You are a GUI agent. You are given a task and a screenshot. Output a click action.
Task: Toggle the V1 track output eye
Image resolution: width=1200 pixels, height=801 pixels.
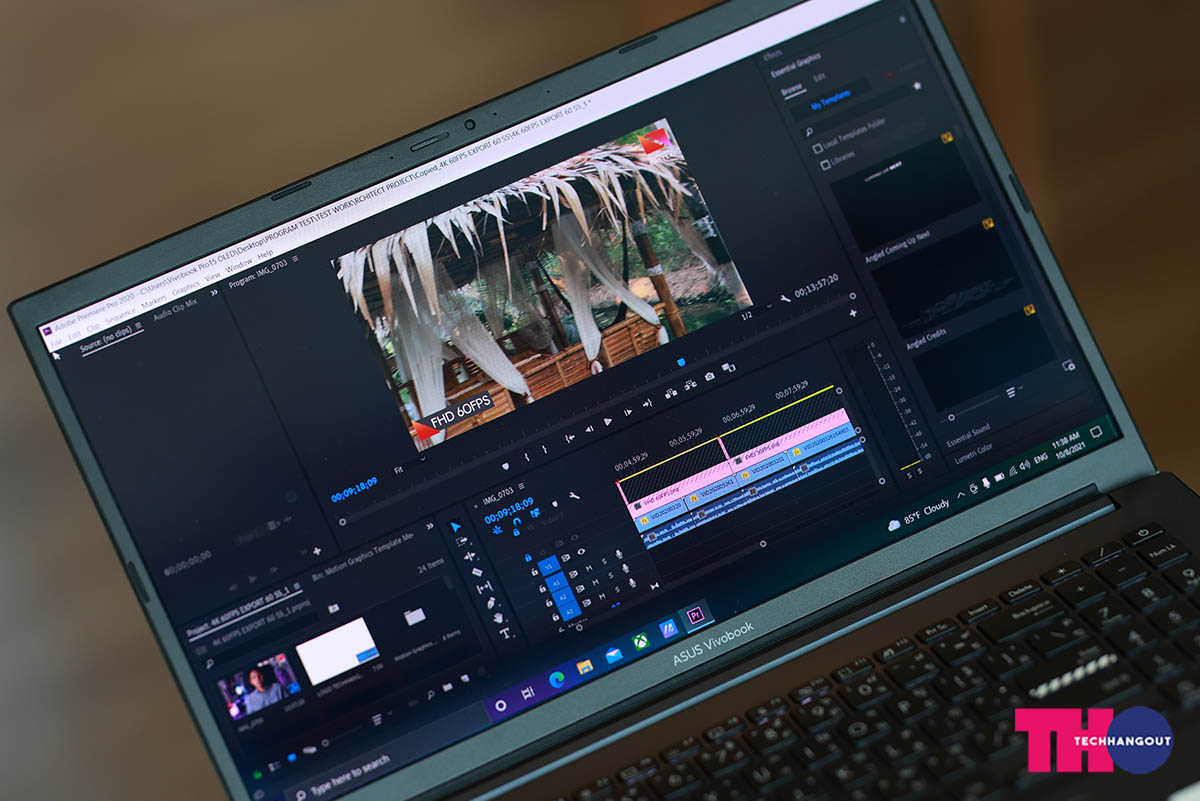tap(581, 552)
